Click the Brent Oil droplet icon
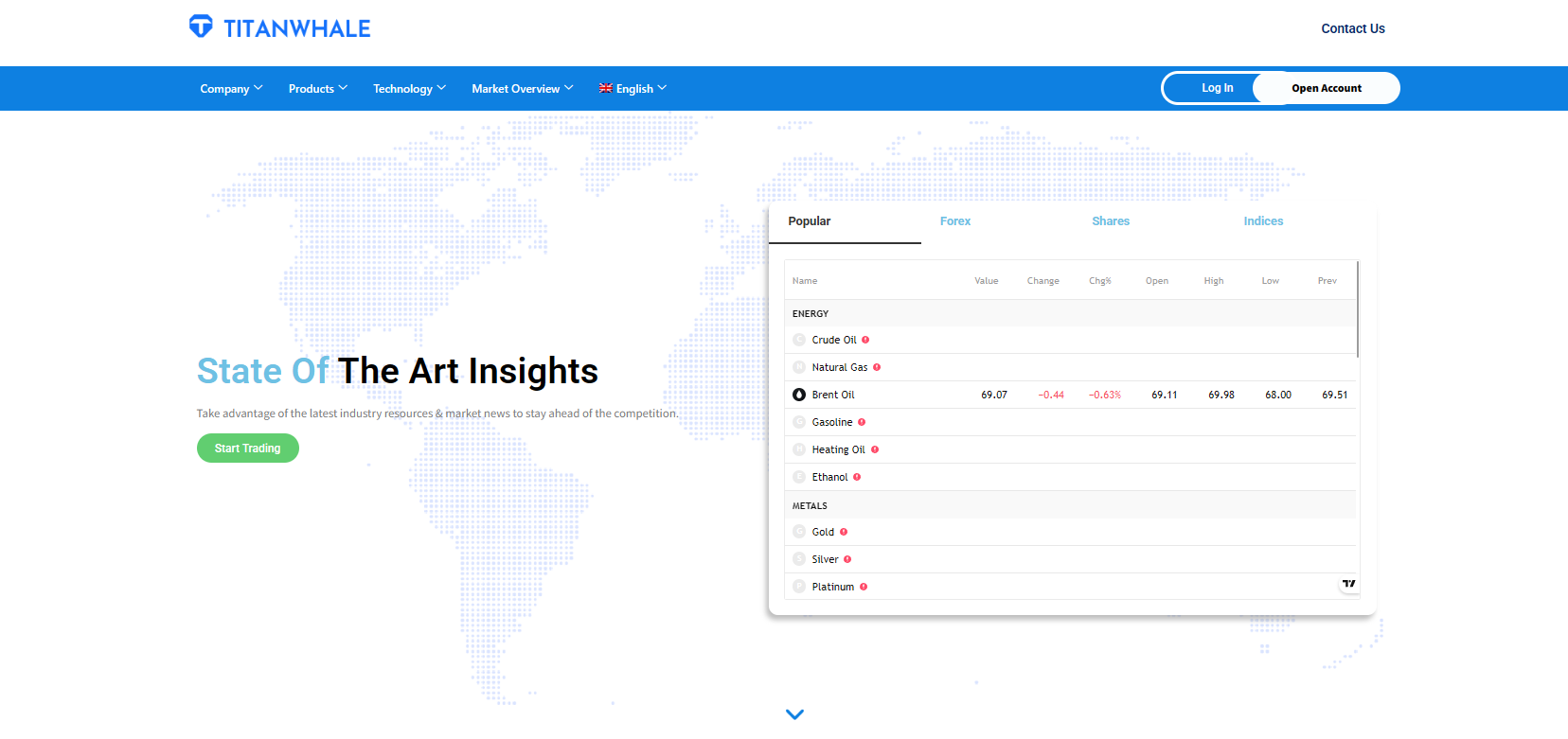1568x739 pixels. click(799, 395)
